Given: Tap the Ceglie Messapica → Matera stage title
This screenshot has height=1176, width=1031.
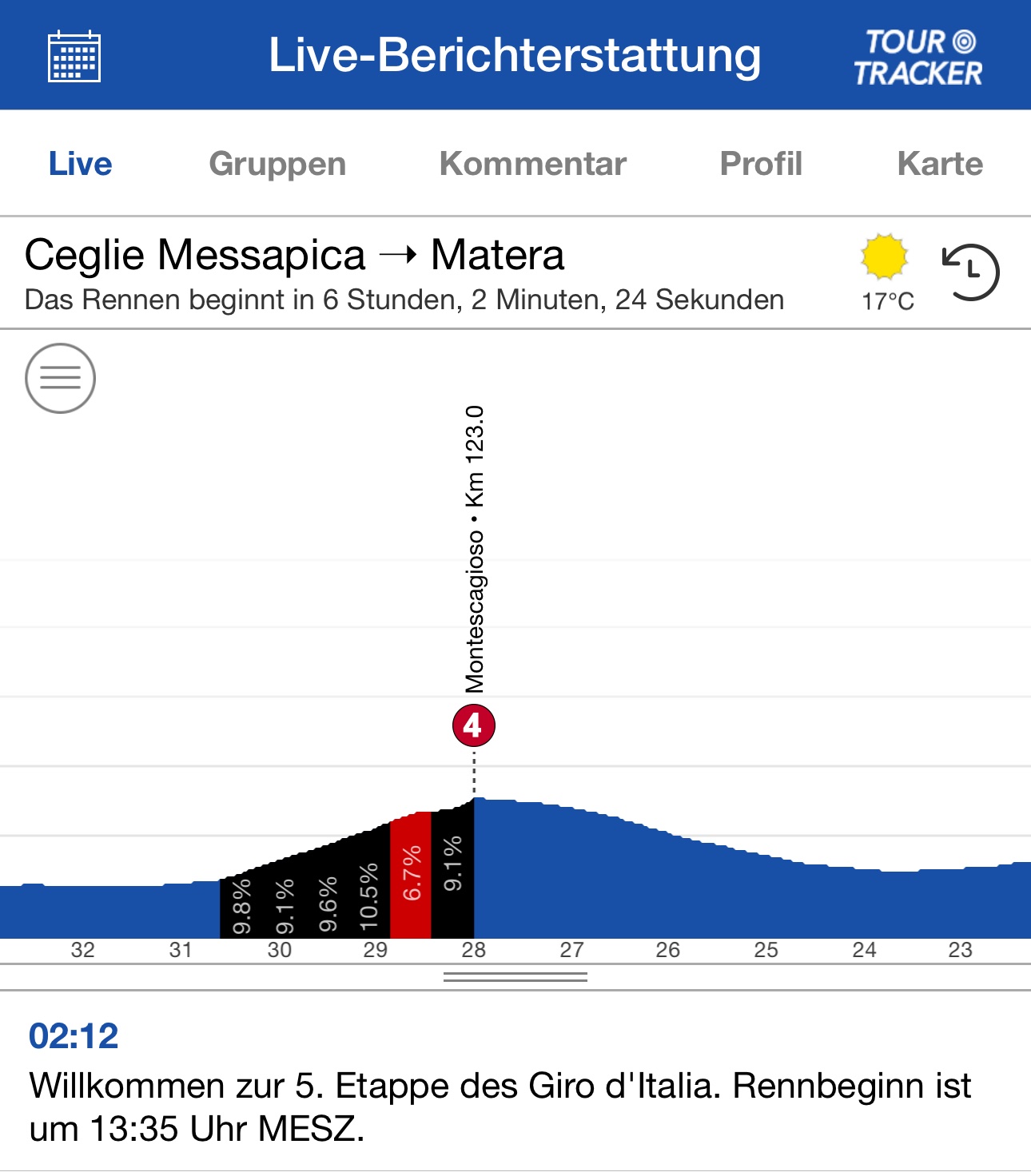Looking at the screenshot, I should pyautogui.click(x=294, y=256).
